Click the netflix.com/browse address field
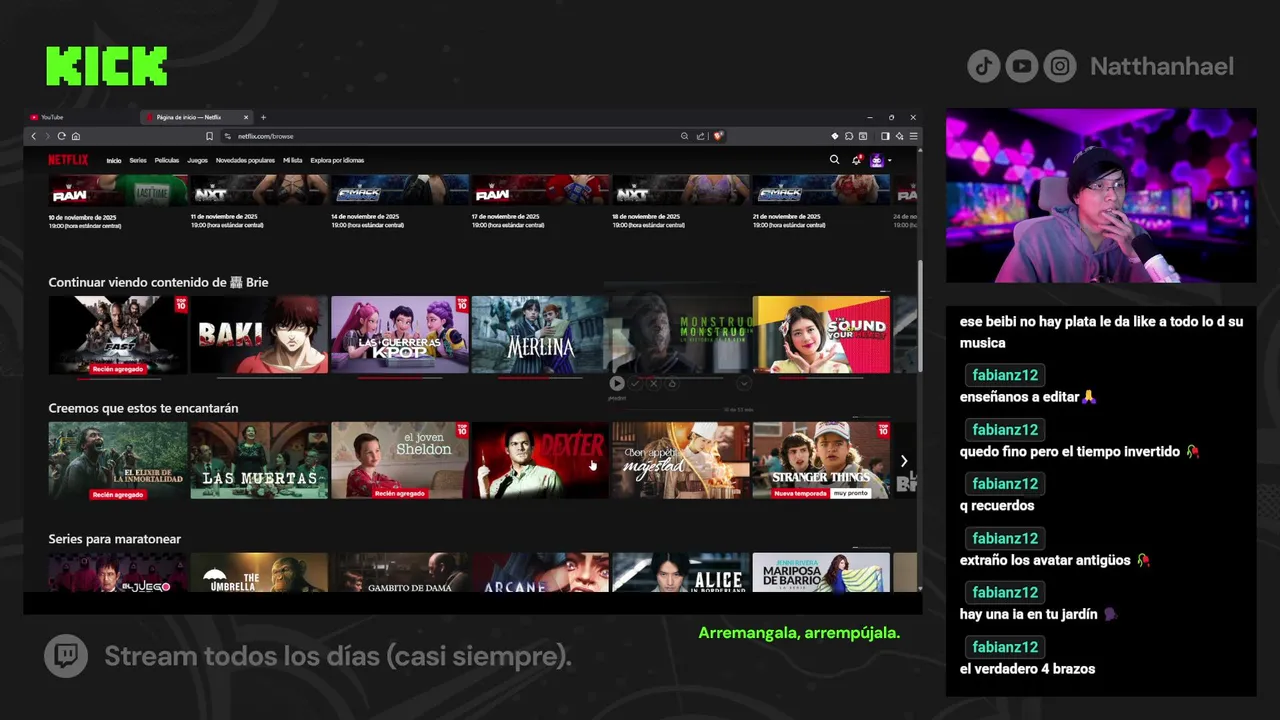 (450, 136)
